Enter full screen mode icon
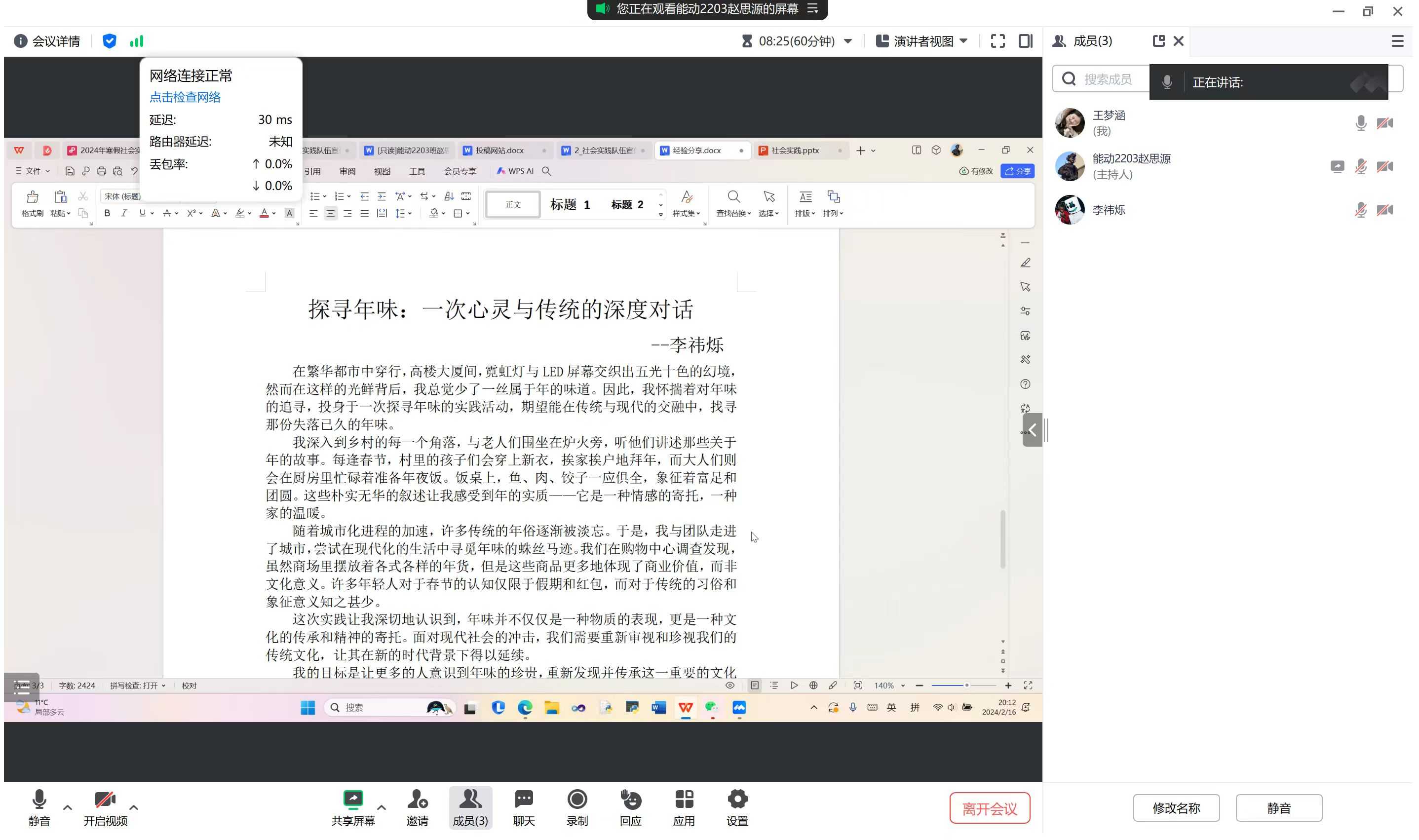Viewport: 1419px width, 840px height. (997, 41)
